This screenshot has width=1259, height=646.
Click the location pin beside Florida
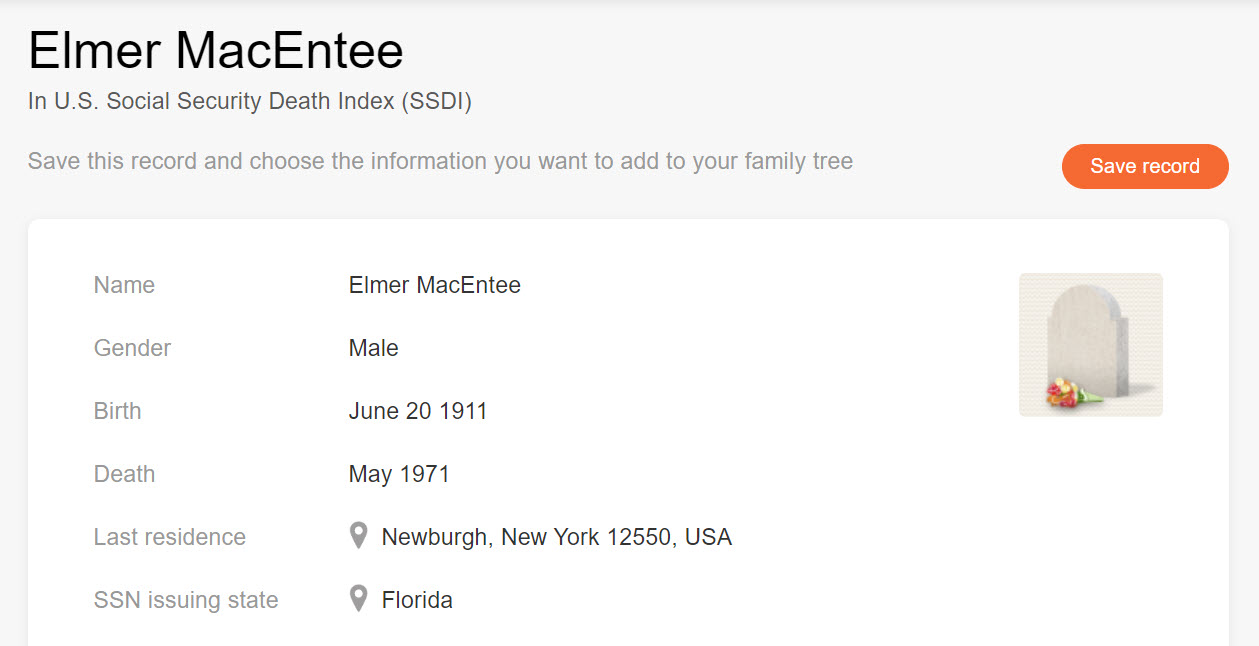(x=358, y=599)
